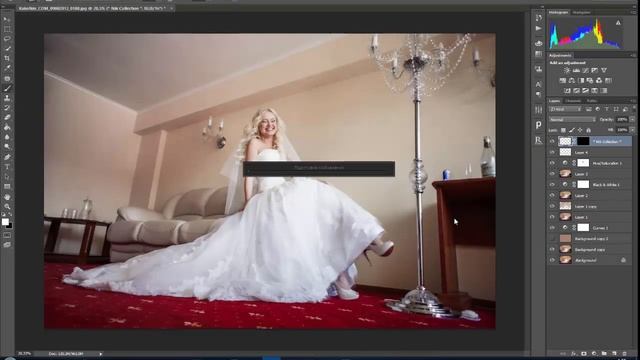This screenshot has width=640, height=360.
Task: Select the Crop tool
Action: tap(7, 58)
